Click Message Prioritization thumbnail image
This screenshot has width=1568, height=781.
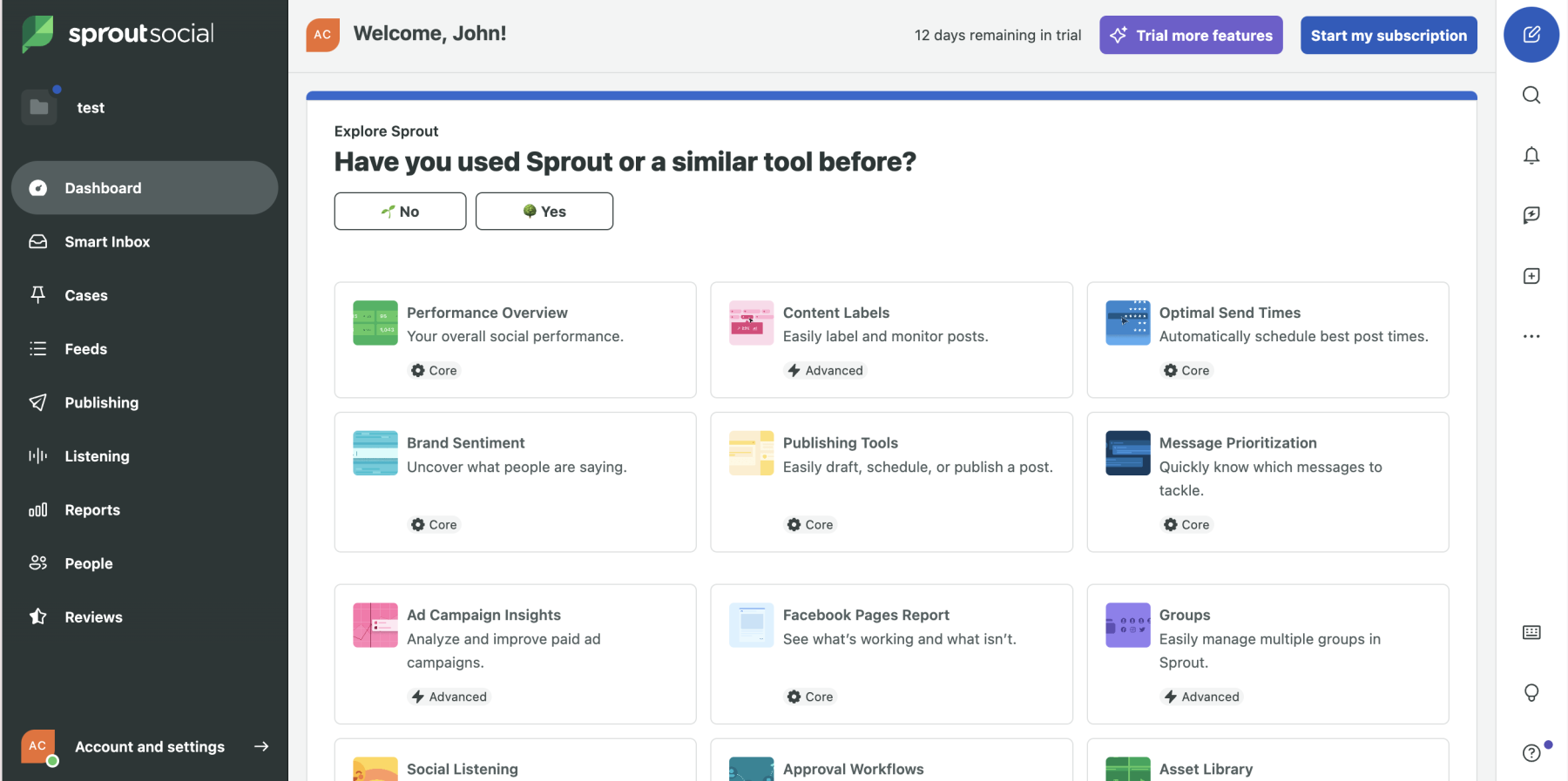pos(1128,453)
